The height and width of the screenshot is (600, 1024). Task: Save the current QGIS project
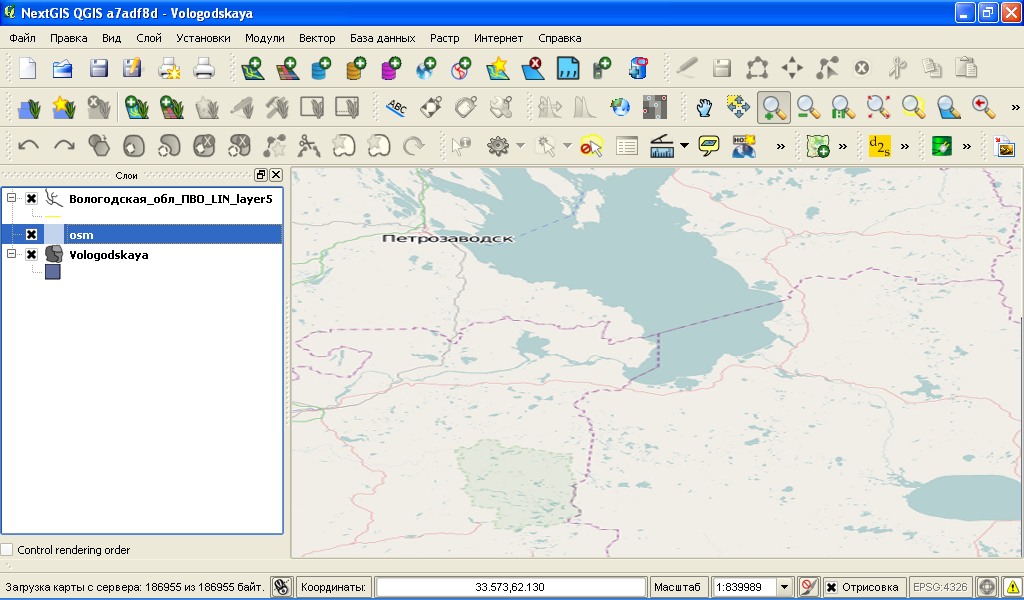tap(97, 68)
